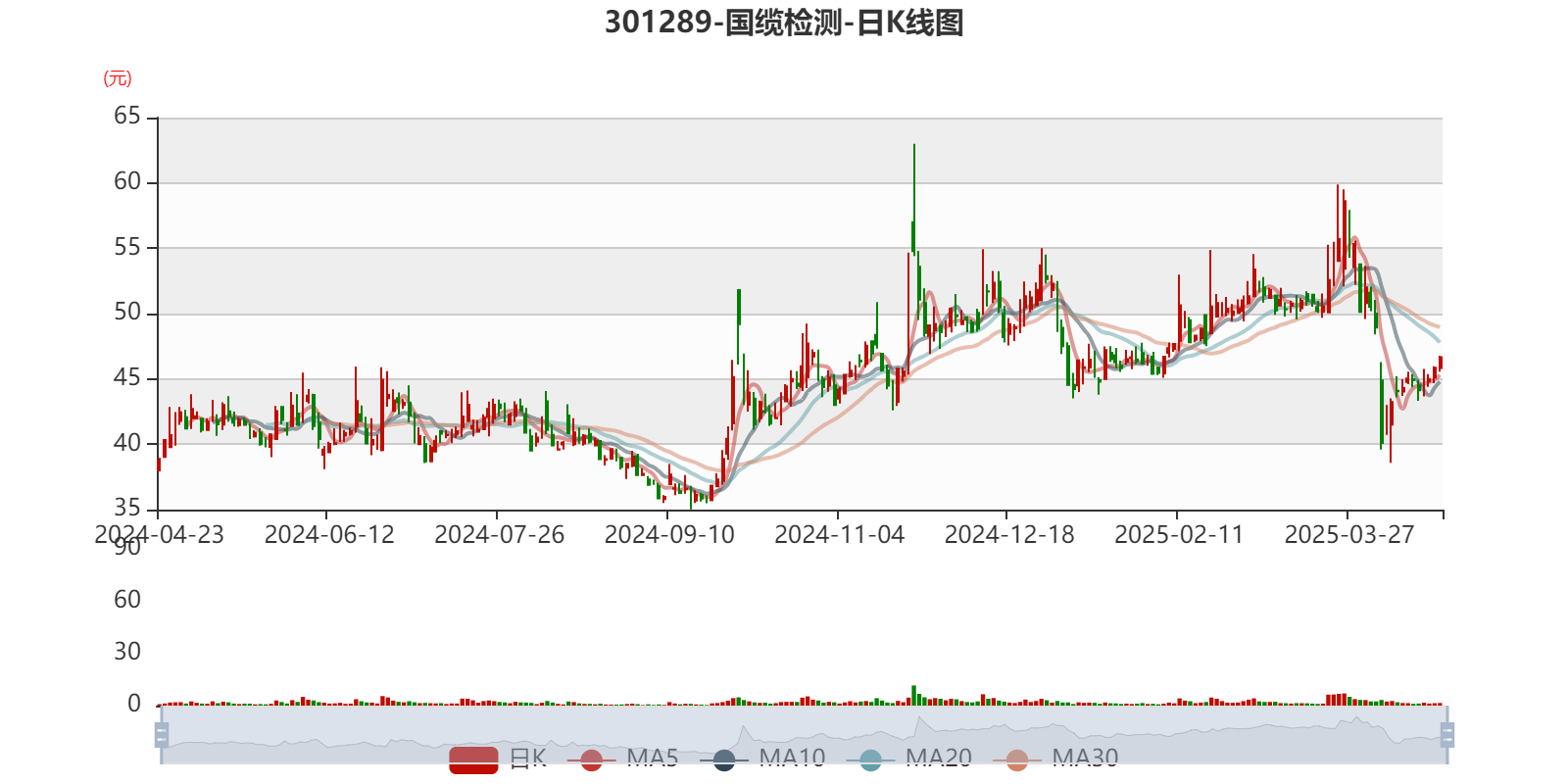
Task: Toggle the MA10 line legend item
Action: (762, 759)
